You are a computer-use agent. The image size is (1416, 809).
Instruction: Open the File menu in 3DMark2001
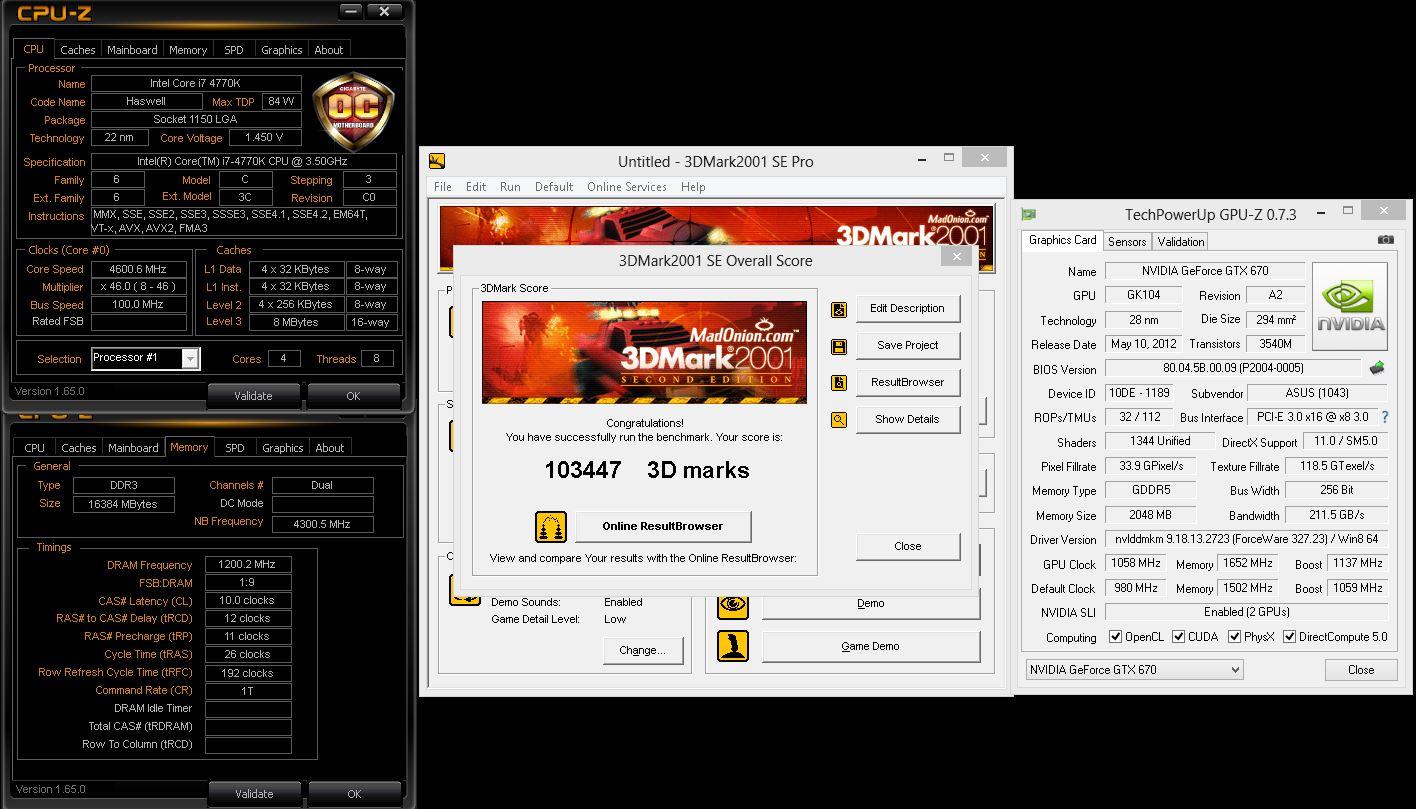coord(443,187)
